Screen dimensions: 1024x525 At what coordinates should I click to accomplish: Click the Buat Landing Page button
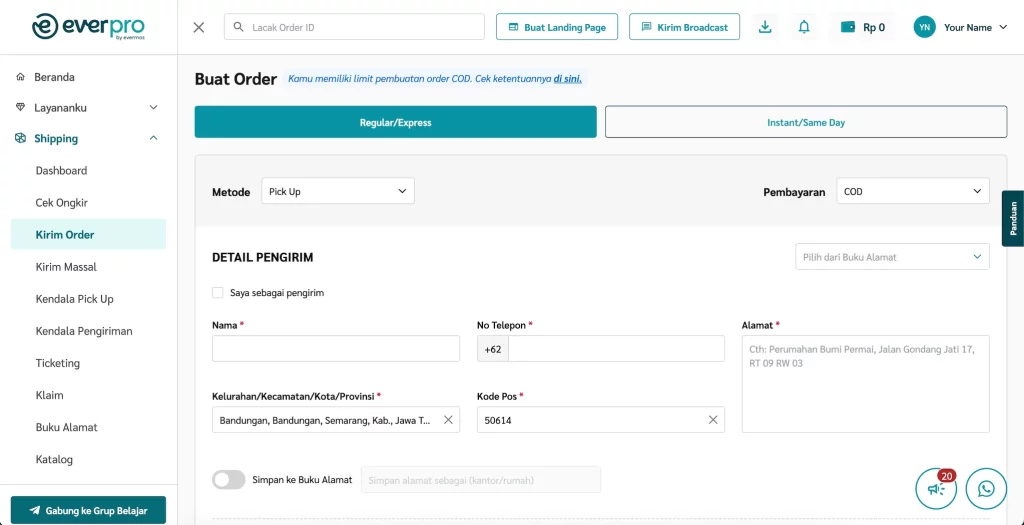point(557,27)
